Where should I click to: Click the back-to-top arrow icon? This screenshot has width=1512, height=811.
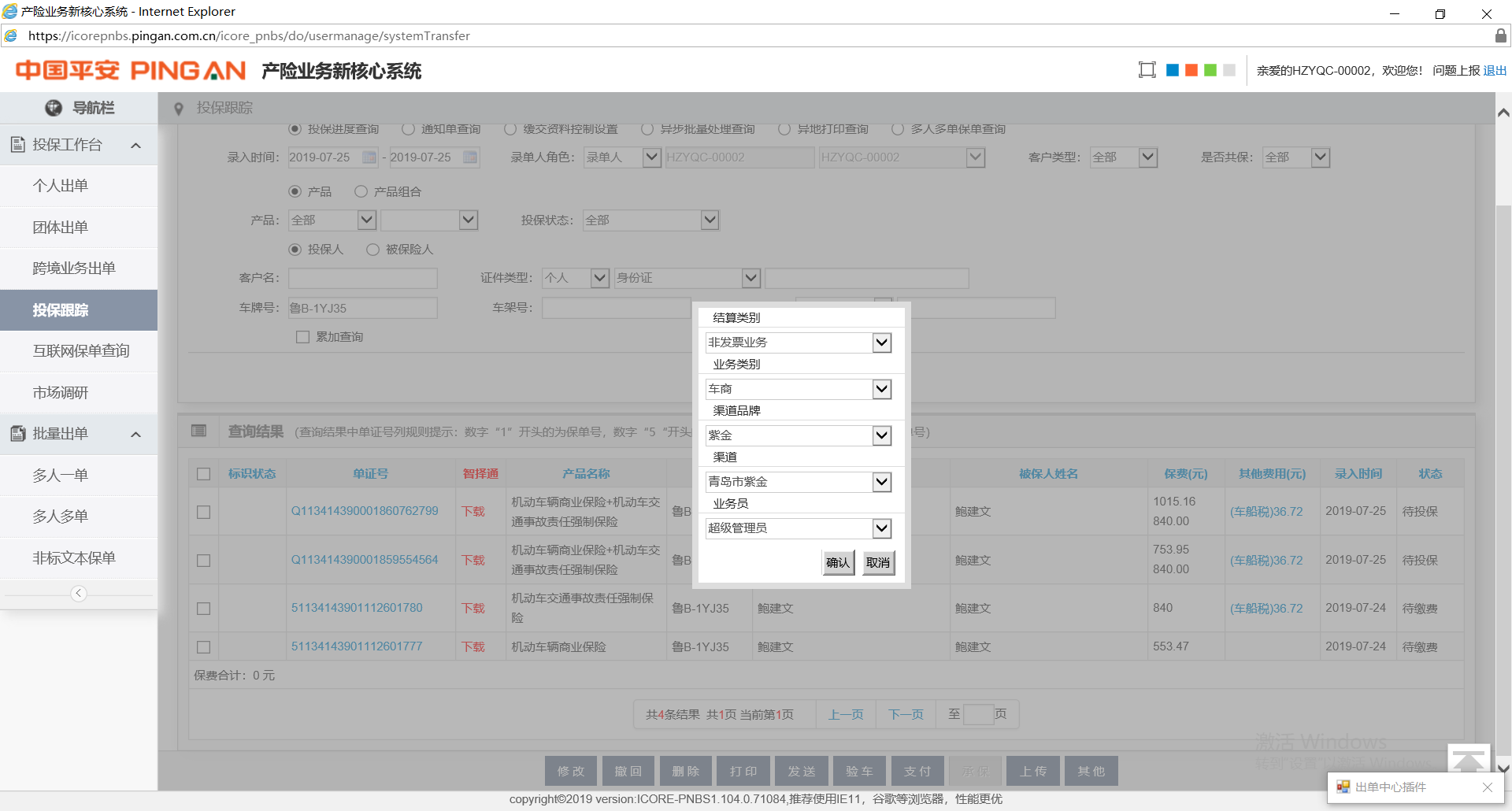click(x=1468, y=761)
